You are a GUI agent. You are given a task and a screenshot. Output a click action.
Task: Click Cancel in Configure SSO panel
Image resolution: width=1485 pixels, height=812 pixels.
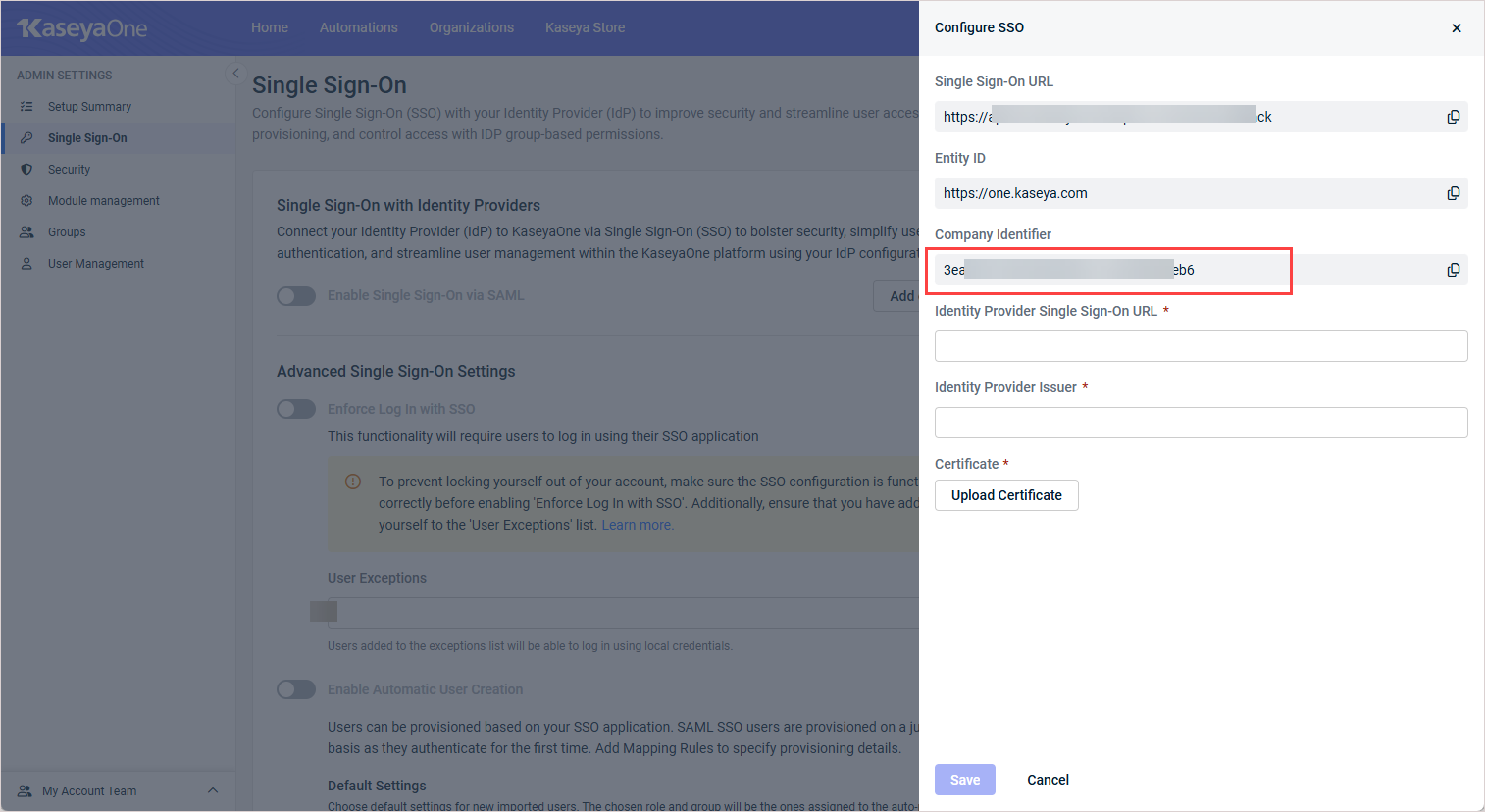[x=1048, y=780]
